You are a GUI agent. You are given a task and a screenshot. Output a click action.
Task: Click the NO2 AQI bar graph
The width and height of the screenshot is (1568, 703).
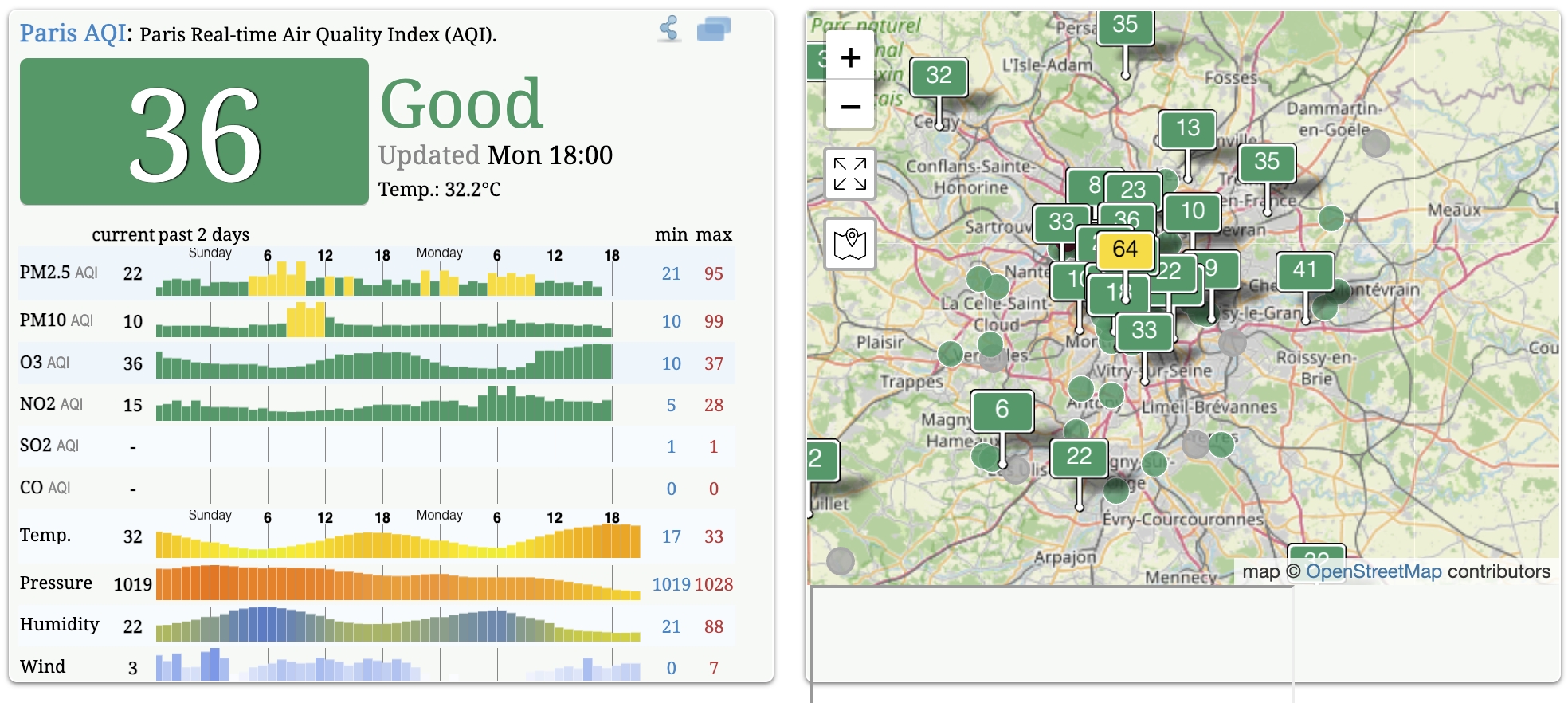(x=384, y=404)
